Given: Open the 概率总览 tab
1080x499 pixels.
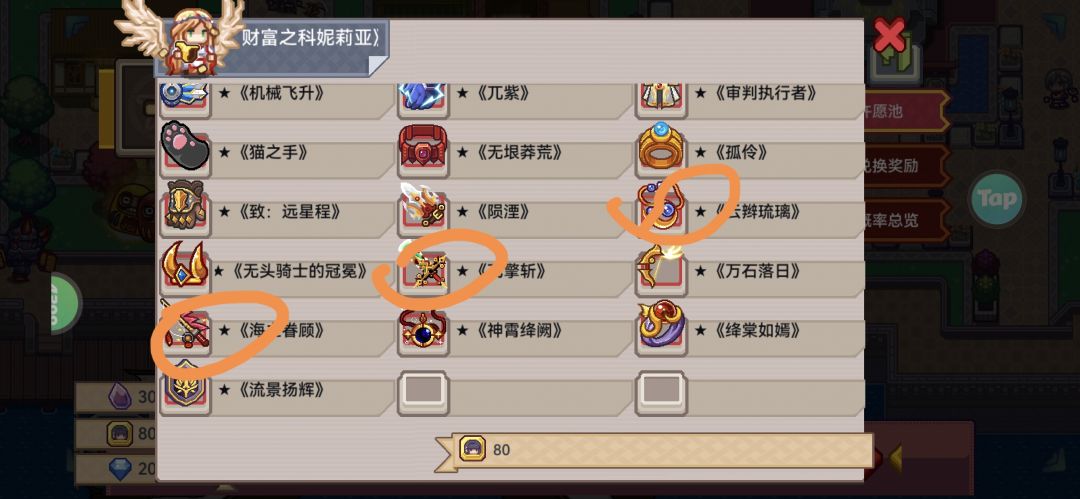Looking at the screenshot, I should click(904, 221).
